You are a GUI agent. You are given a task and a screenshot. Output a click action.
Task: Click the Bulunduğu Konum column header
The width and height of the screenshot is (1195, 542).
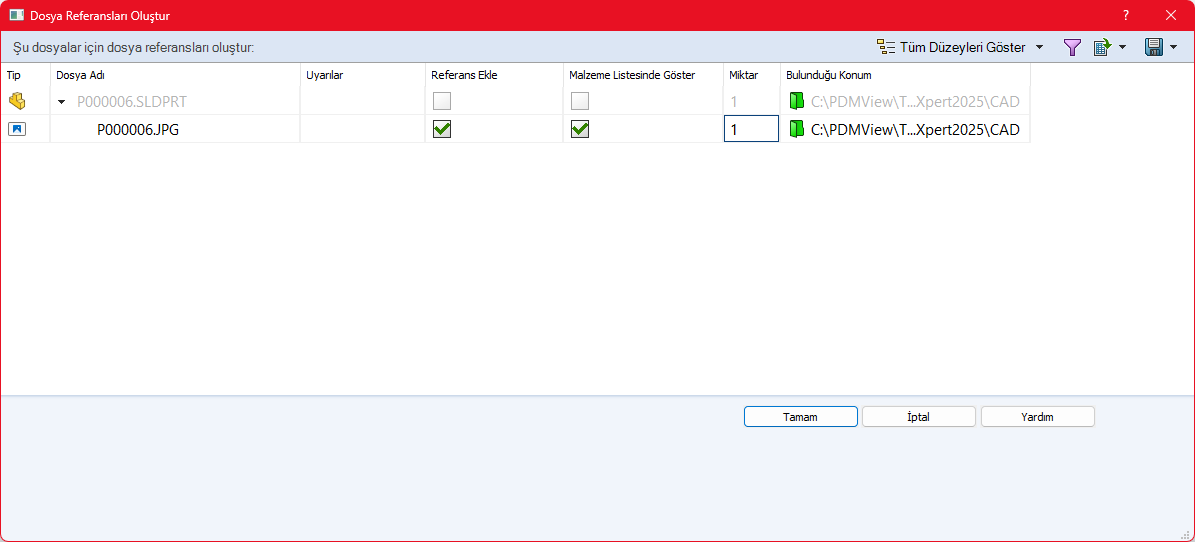click(x=828, y=75)
